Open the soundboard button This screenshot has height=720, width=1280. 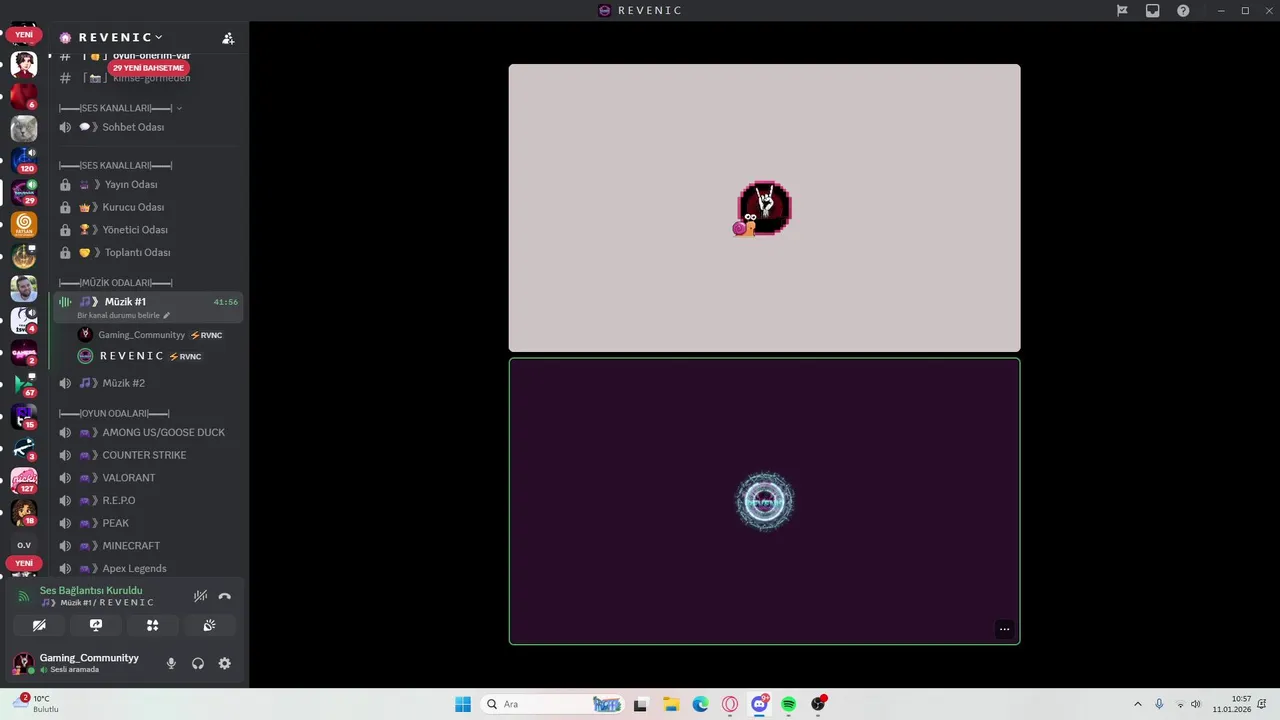(209, 625)
